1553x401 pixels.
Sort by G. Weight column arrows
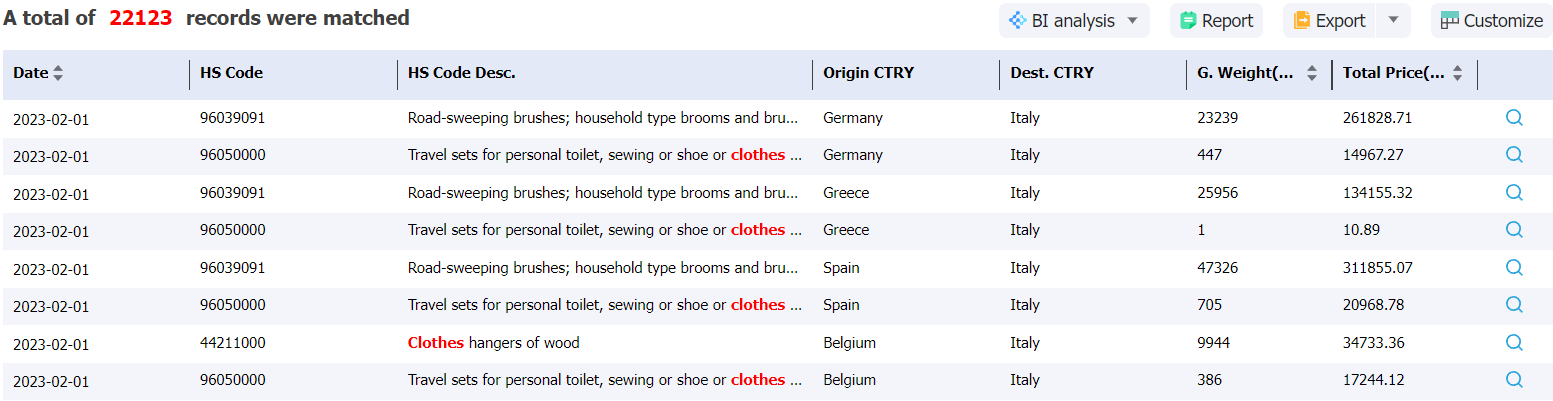pos(1312,73)
